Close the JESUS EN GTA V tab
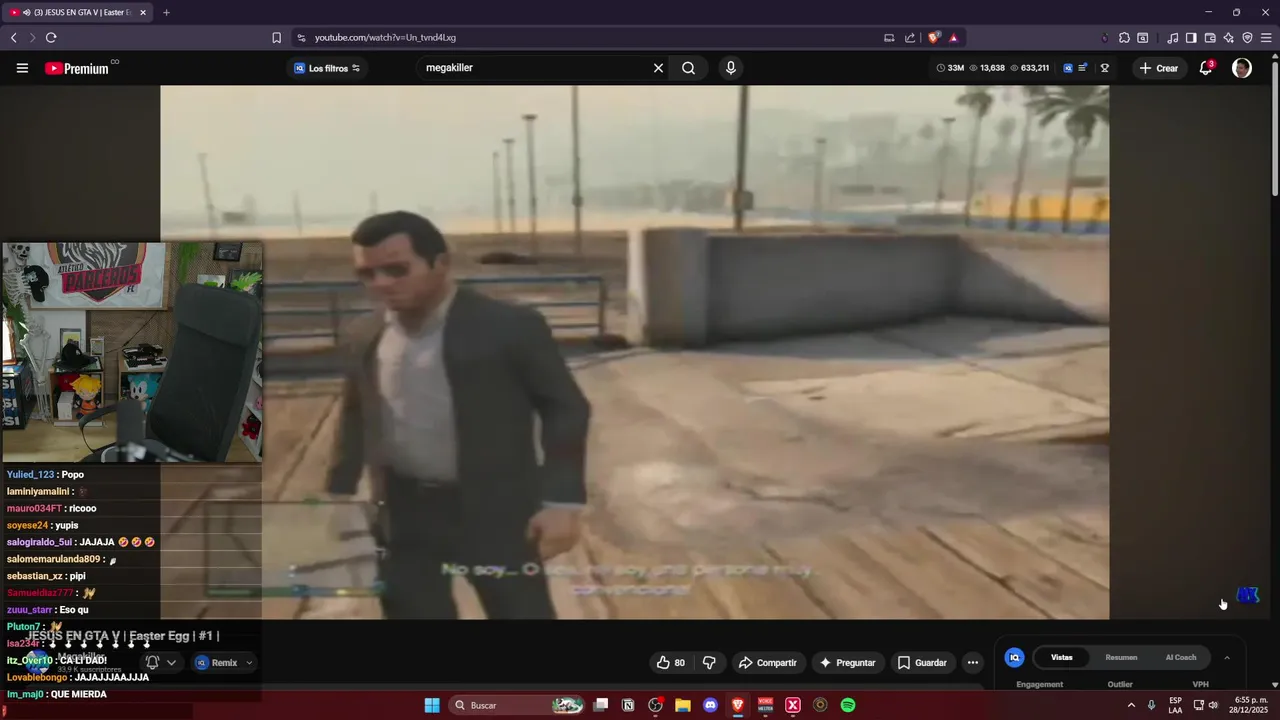This screenshot has height=720, width=1280. [x=143, y=12]
